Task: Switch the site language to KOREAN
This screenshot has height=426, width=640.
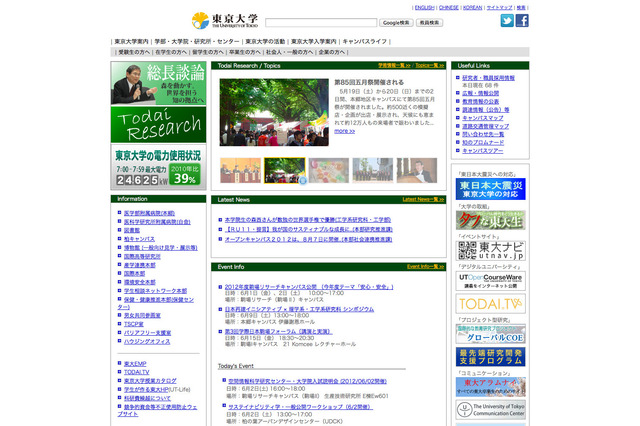Action: pyautogui.click(x=473, y=8)
